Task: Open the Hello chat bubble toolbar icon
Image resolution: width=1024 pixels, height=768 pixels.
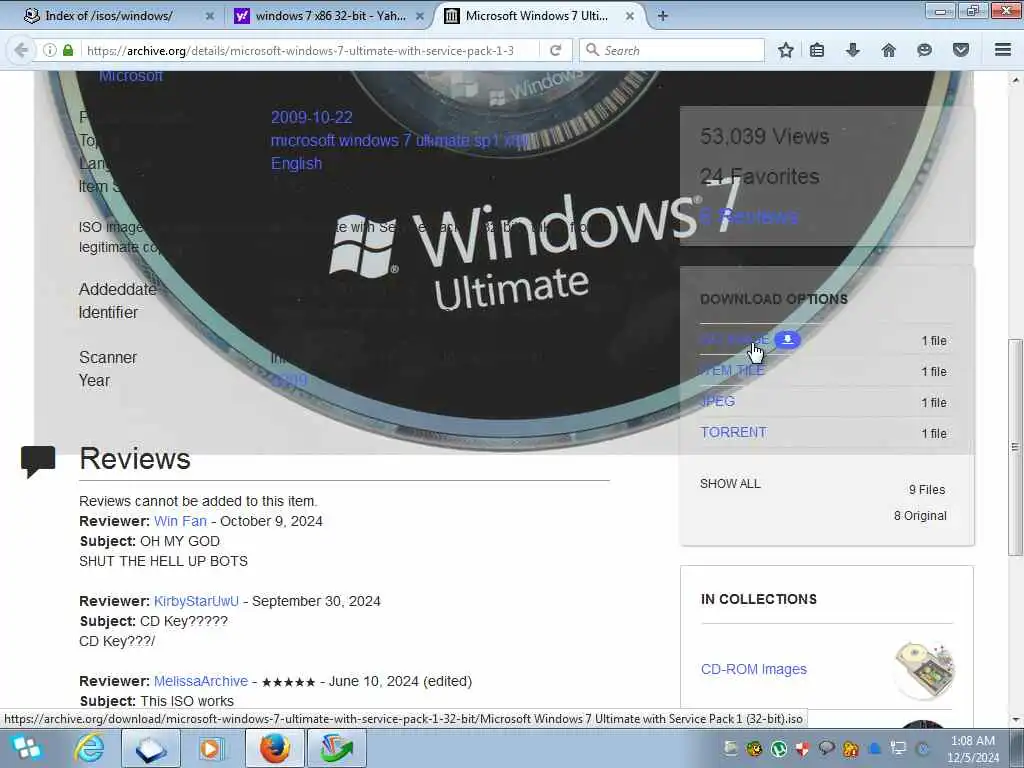Action: (924, 50)
